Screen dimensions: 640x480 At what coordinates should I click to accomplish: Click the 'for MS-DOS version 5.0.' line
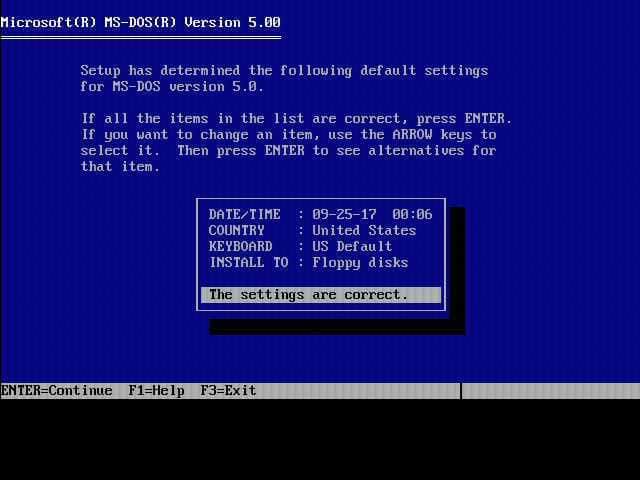coord(172,87)
